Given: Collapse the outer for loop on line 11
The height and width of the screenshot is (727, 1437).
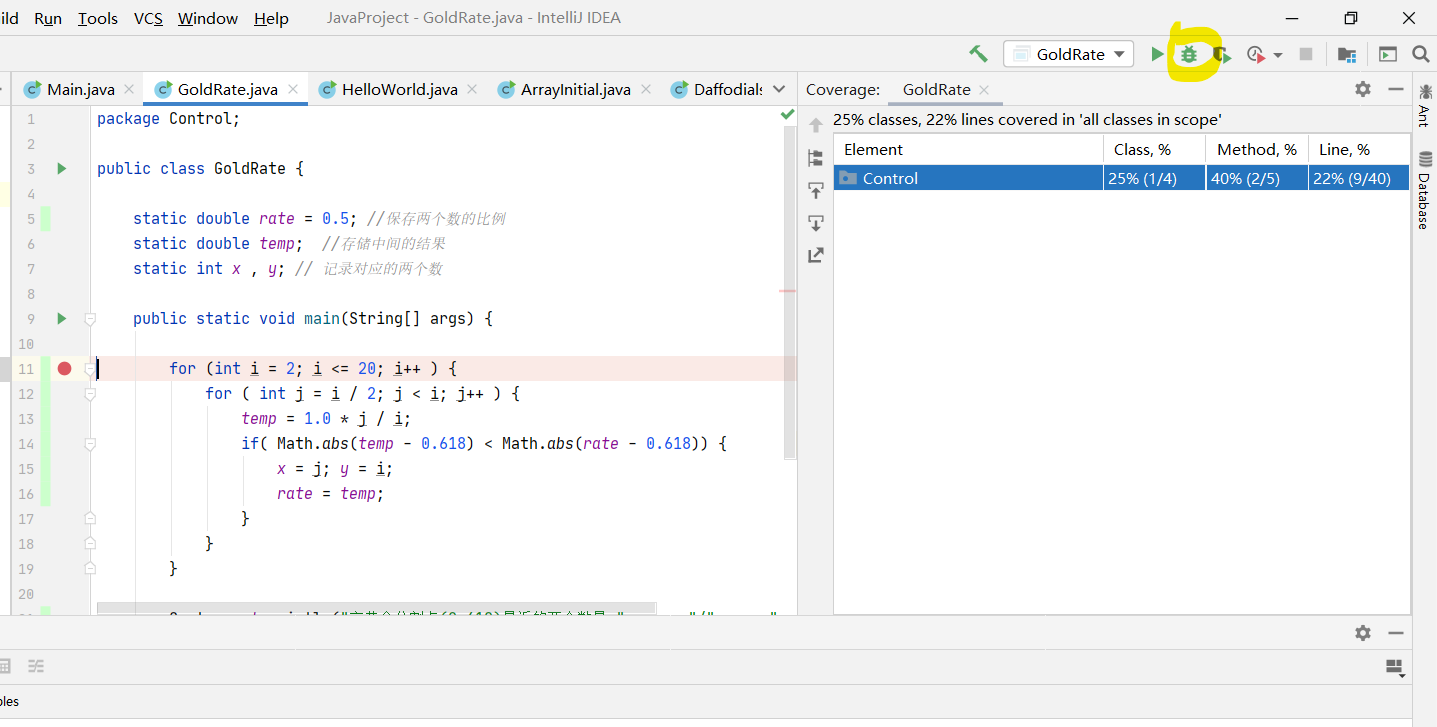Looking at the screenshot, I should (90, 369).
